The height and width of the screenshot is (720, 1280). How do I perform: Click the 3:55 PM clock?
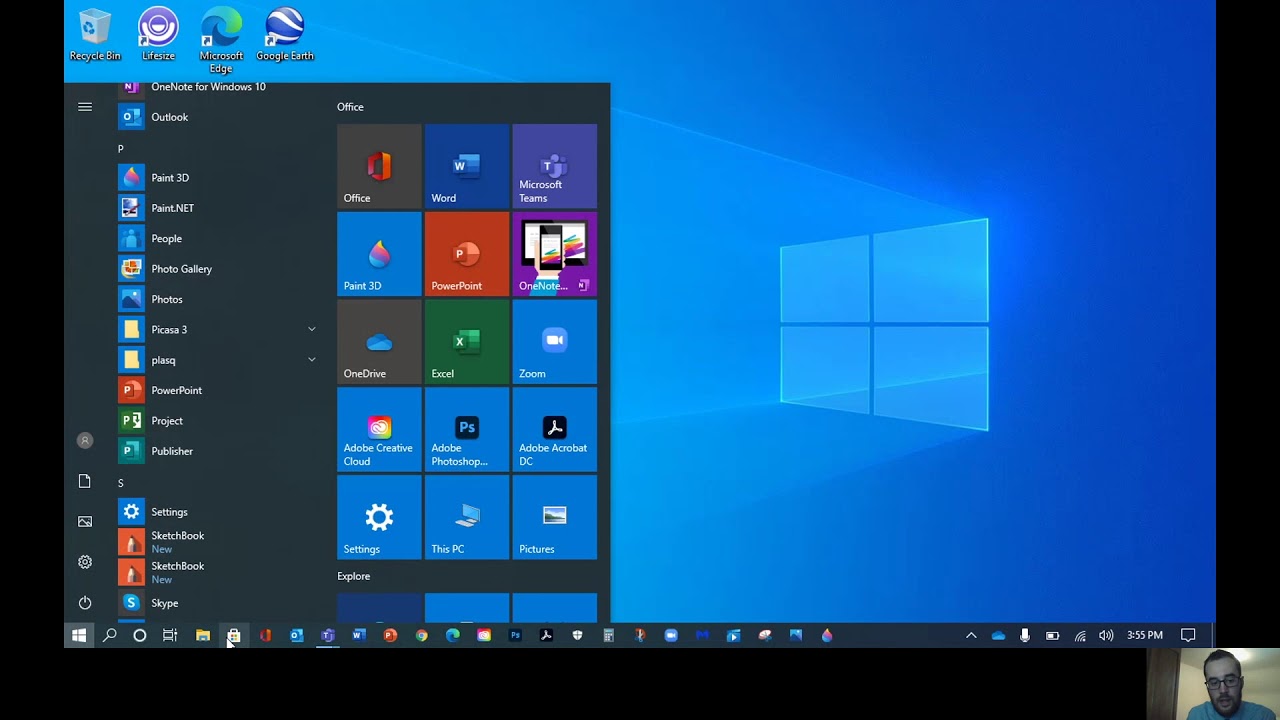pyautogui.click(x=1145, y=635)
